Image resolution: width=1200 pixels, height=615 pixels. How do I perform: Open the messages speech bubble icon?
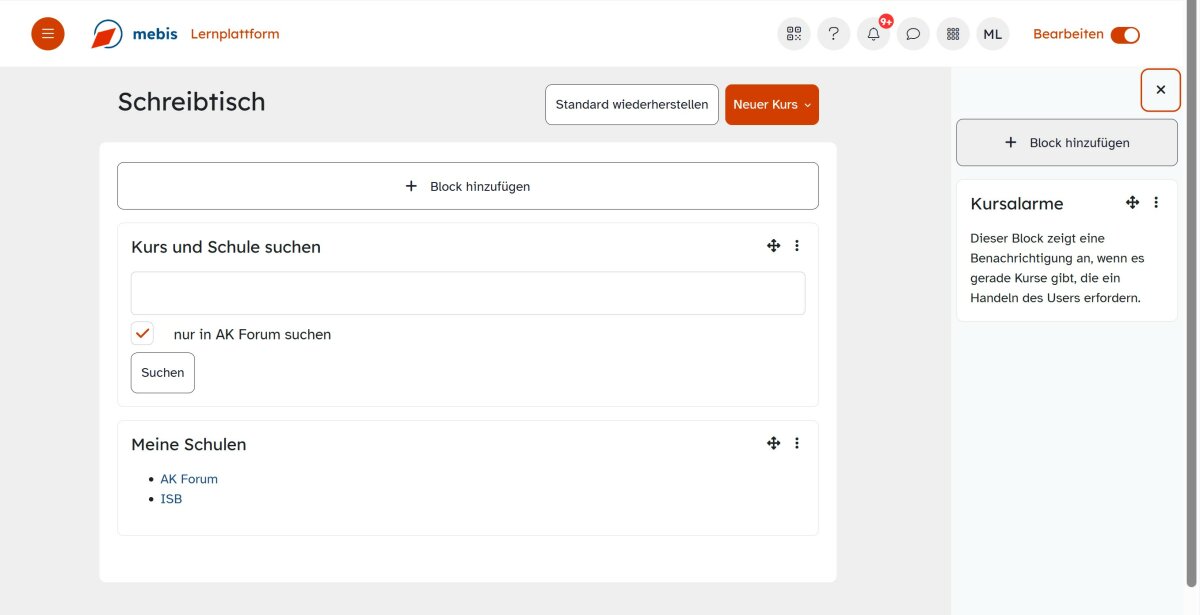[913, 34]
